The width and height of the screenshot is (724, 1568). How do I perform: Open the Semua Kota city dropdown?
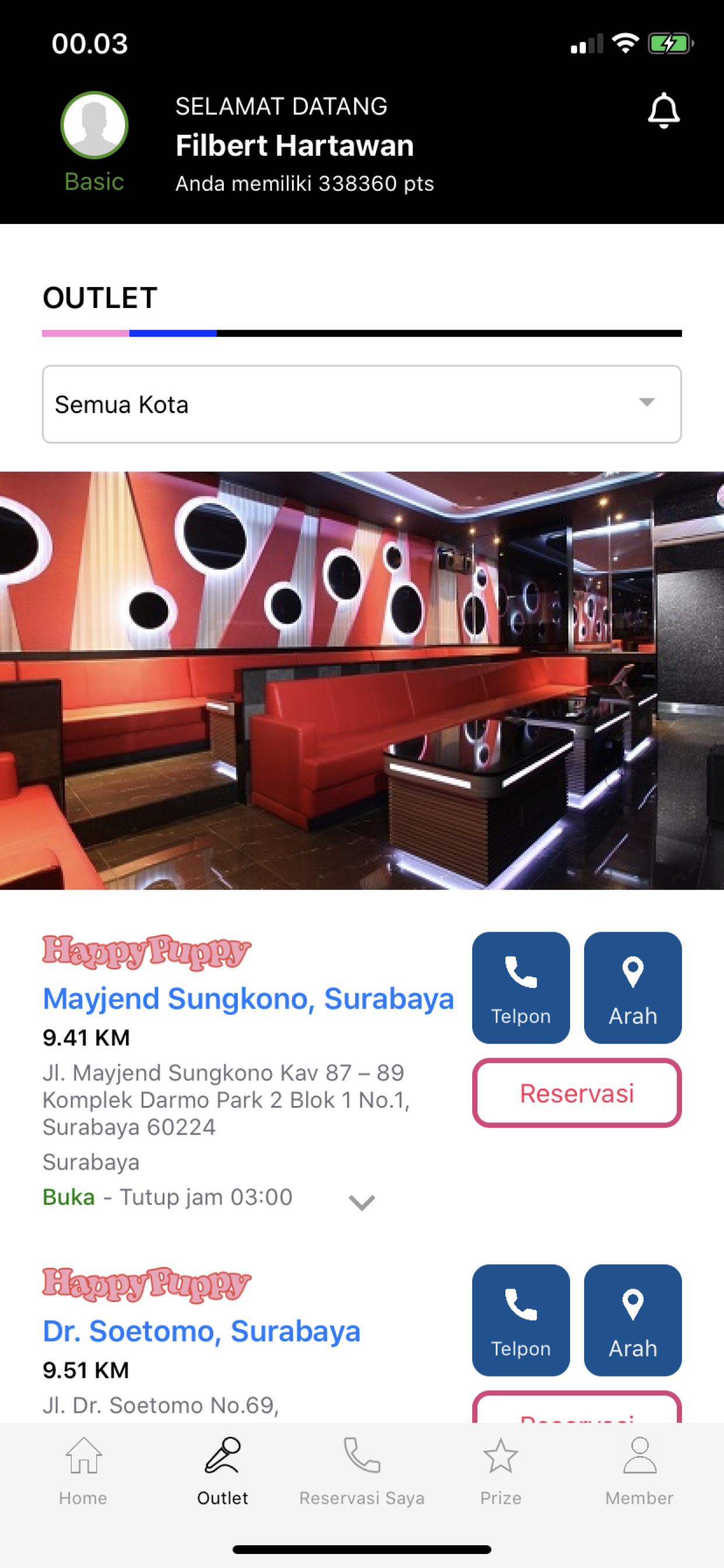coord(362,404)
